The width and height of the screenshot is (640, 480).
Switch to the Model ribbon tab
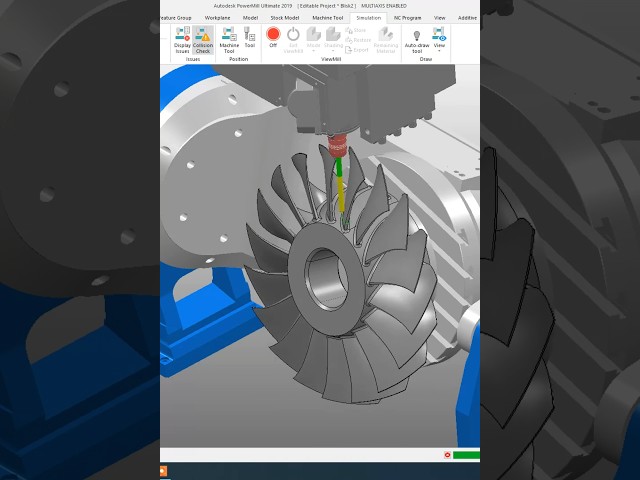[250, 18]
